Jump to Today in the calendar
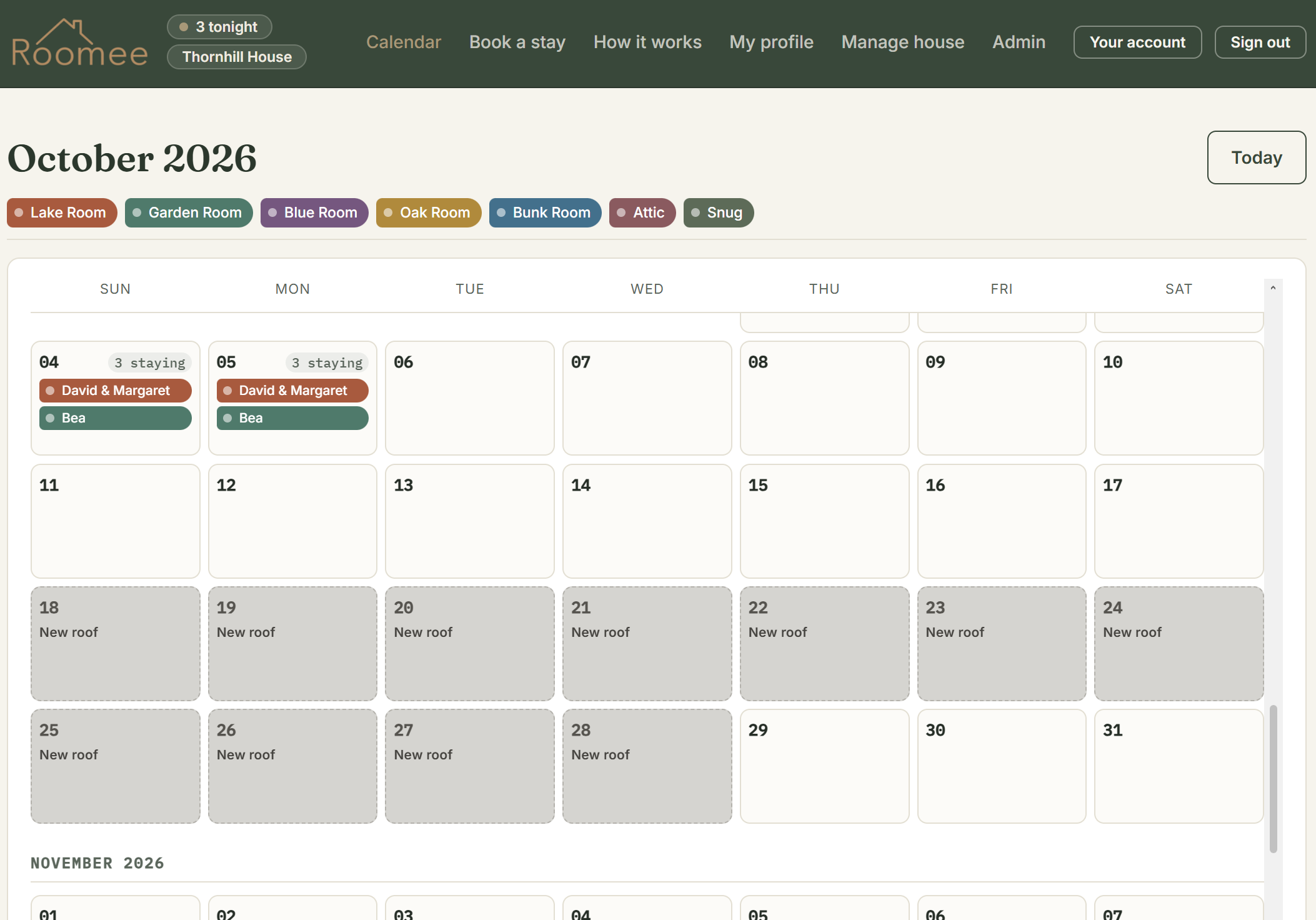 pyautogui.click(x=1256, y=157)
